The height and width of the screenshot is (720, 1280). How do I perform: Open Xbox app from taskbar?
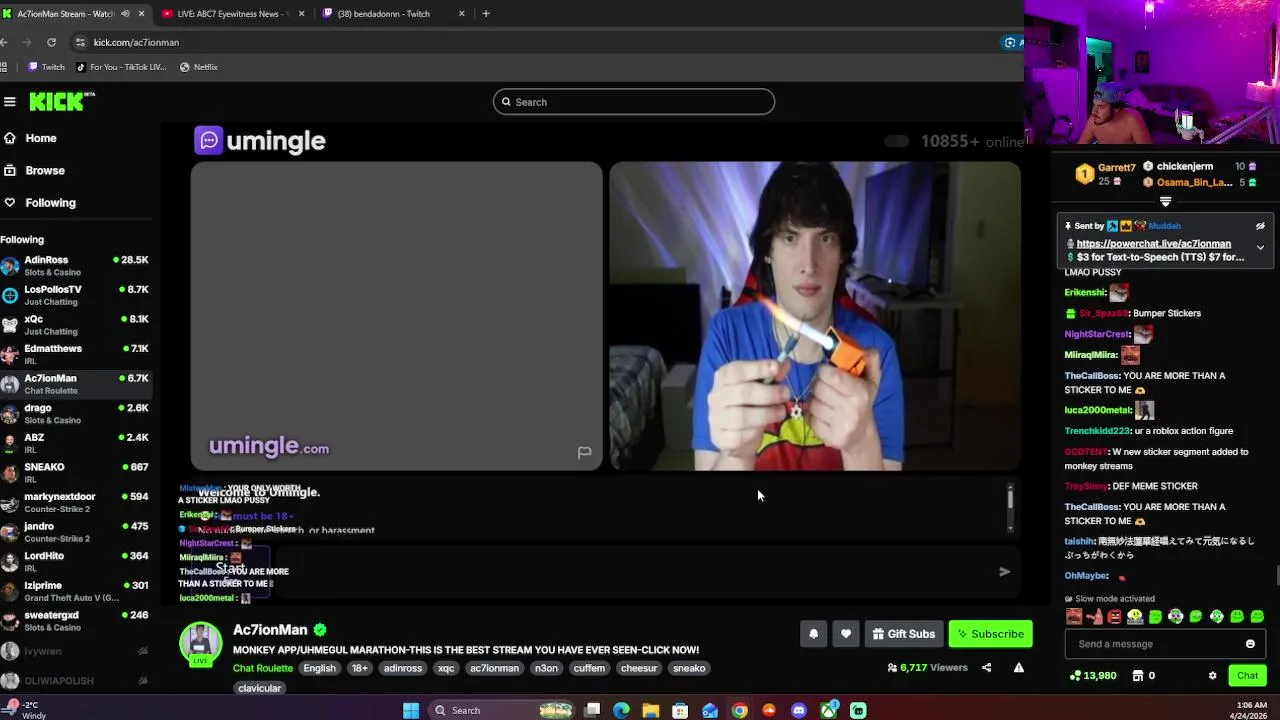828,710
